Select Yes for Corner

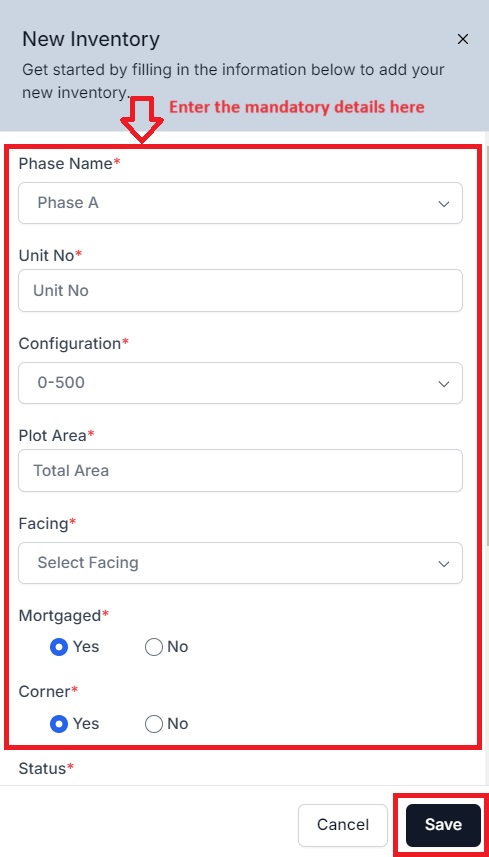coord(59,724)
